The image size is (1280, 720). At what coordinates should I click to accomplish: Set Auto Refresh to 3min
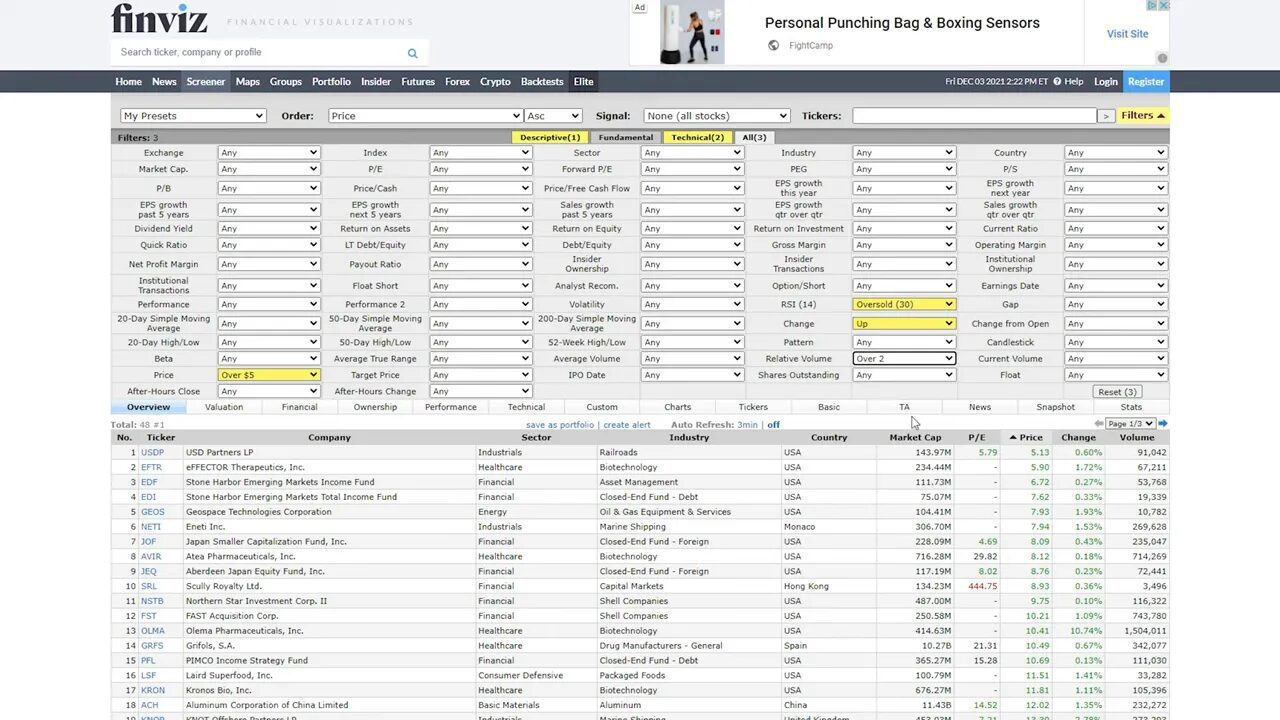[746, 424]
